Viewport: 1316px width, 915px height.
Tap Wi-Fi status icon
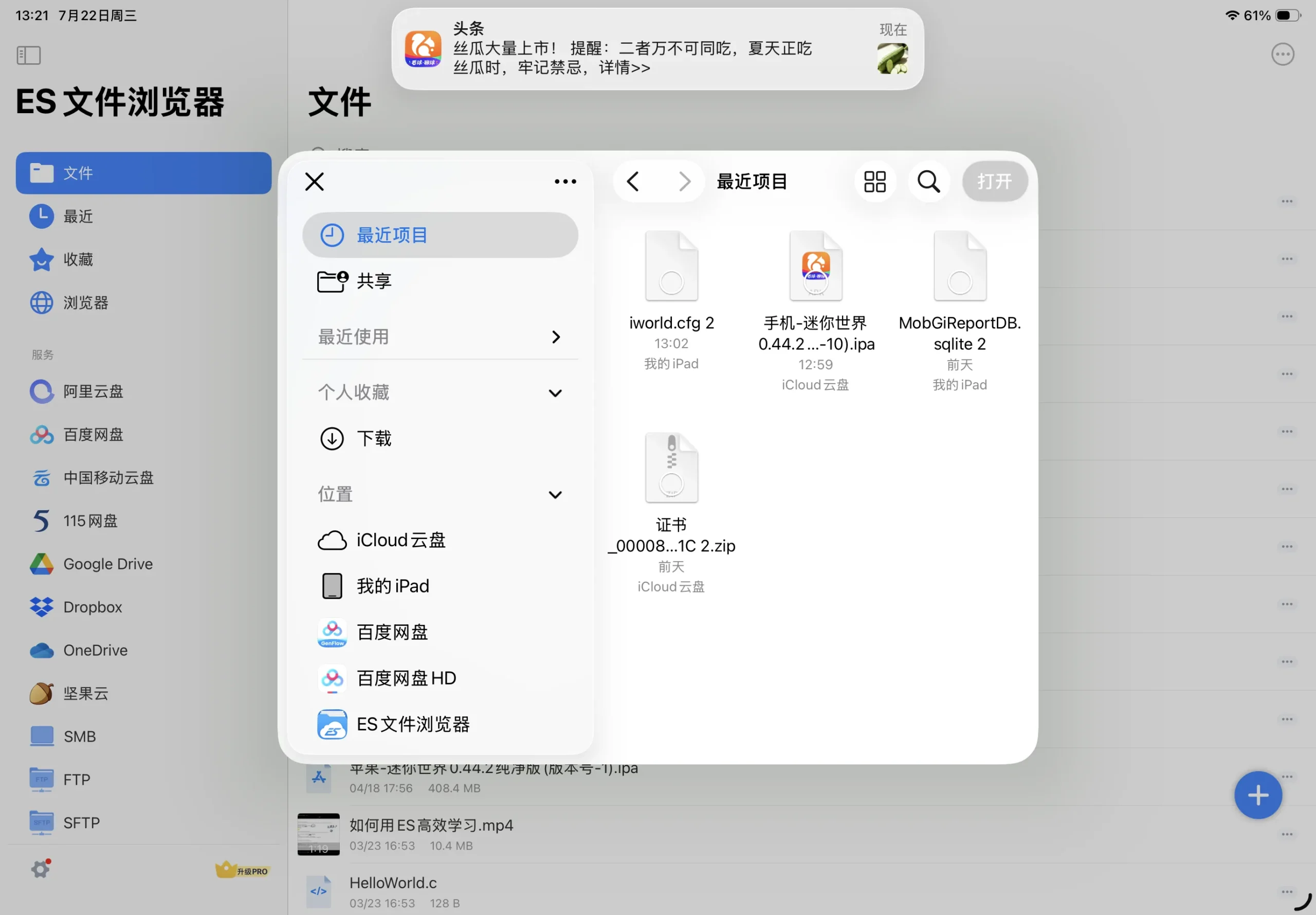point(1232,15)
